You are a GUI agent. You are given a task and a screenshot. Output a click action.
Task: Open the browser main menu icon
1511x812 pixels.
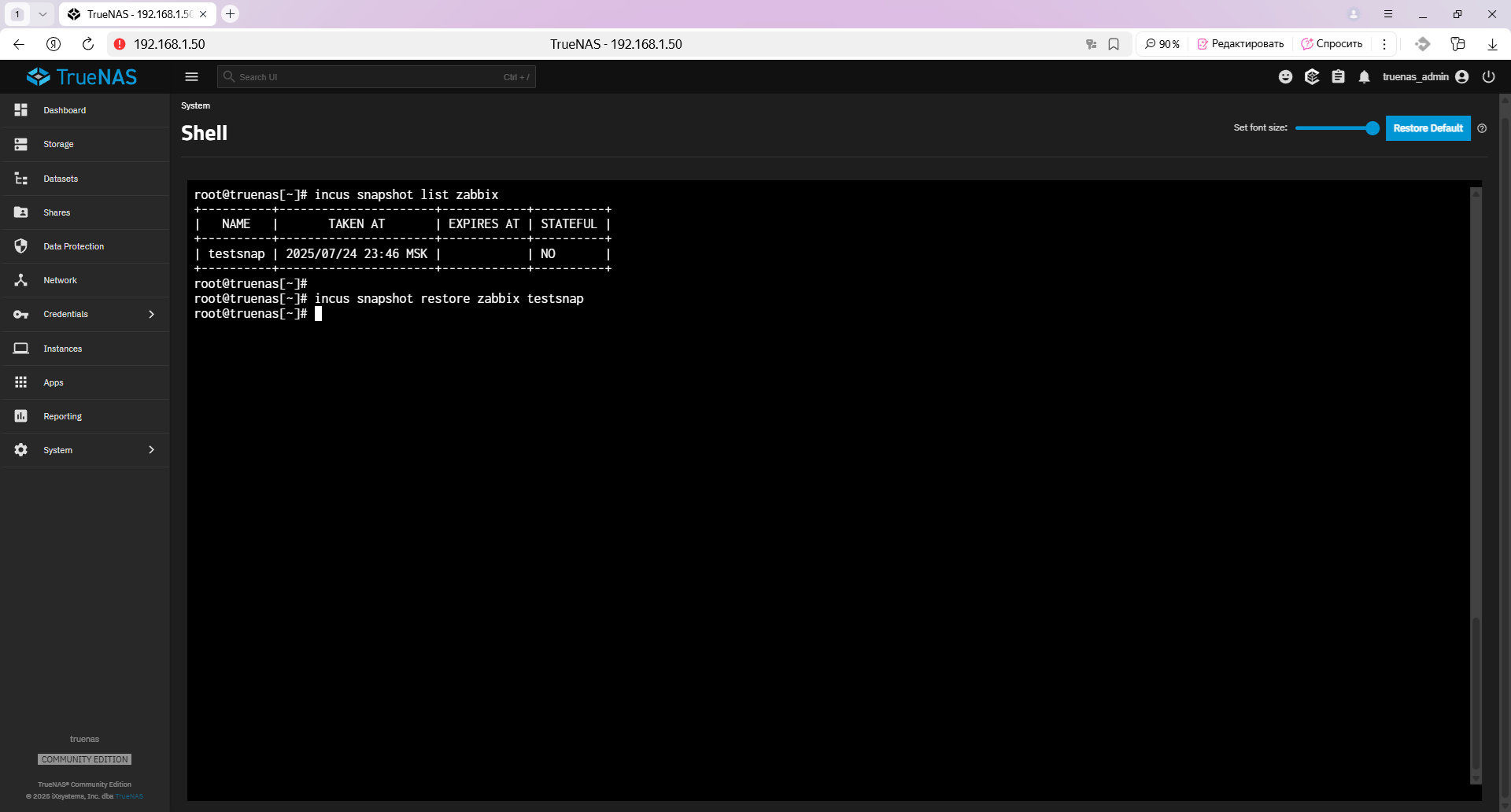coord(1388,14)
